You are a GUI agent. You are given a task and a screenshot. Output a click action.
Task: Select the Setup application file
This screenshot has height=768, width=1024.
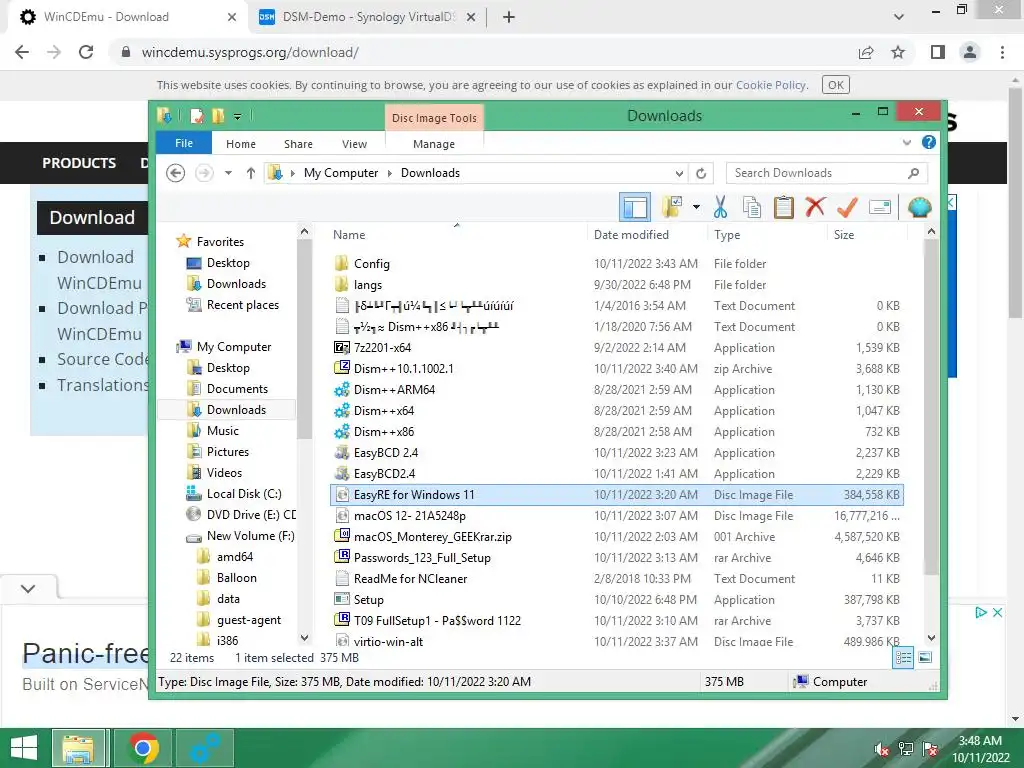point(617,600)
